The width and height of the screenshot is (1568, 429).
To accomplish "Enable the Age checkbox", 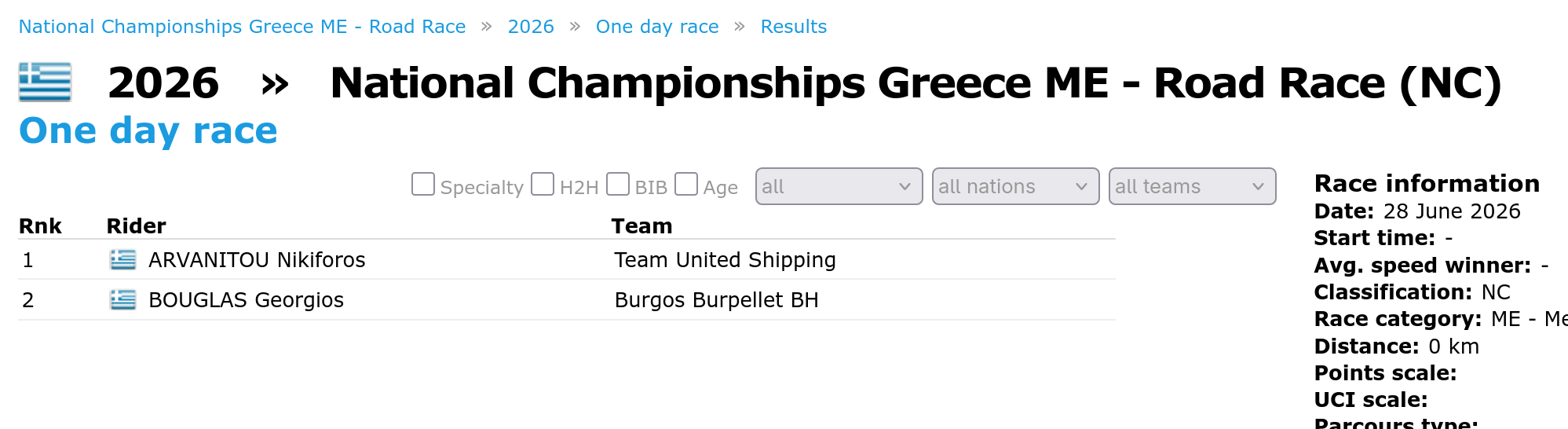I will 686,184.
